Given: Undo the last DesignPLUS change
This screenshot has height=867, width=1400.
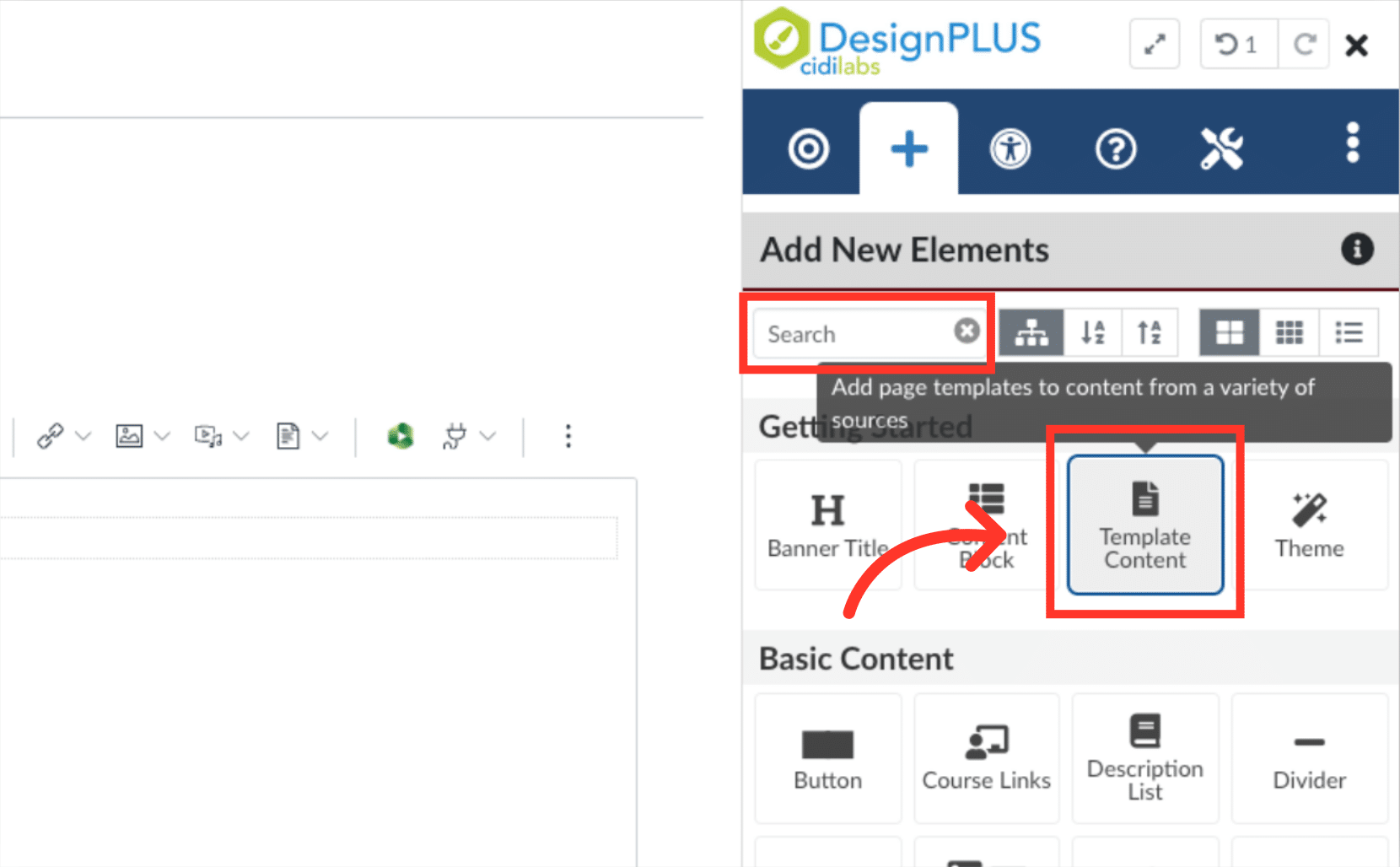Looking at the screenshot, I should [1236, 44].
